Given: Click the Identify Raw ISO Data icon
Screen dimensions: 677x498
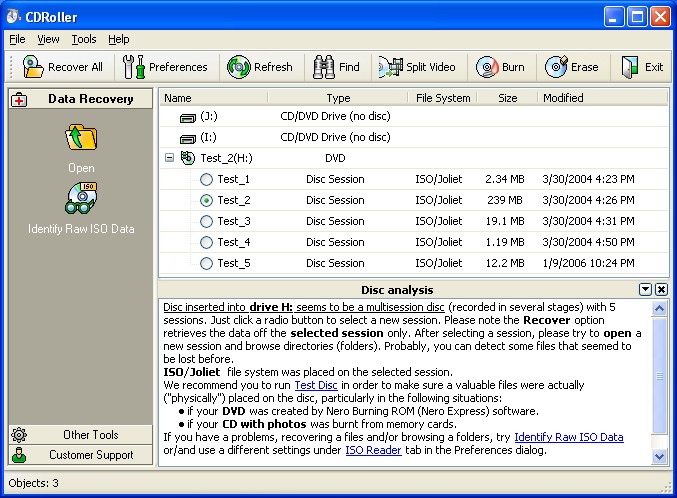Looking at the screenshot, I should click(81, 199).
